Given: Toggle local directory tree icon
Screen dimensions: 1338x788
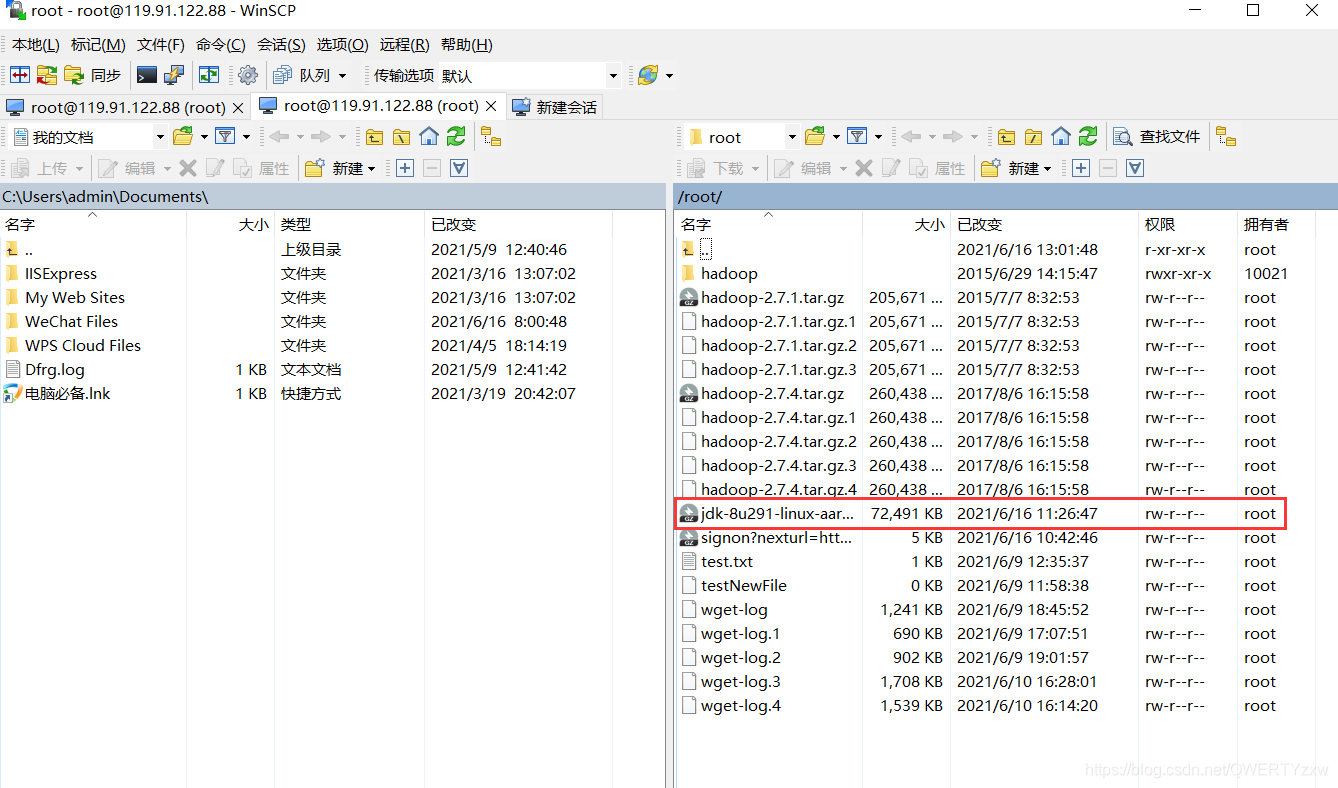Looking at the screenshot, I should coord(491,136).
